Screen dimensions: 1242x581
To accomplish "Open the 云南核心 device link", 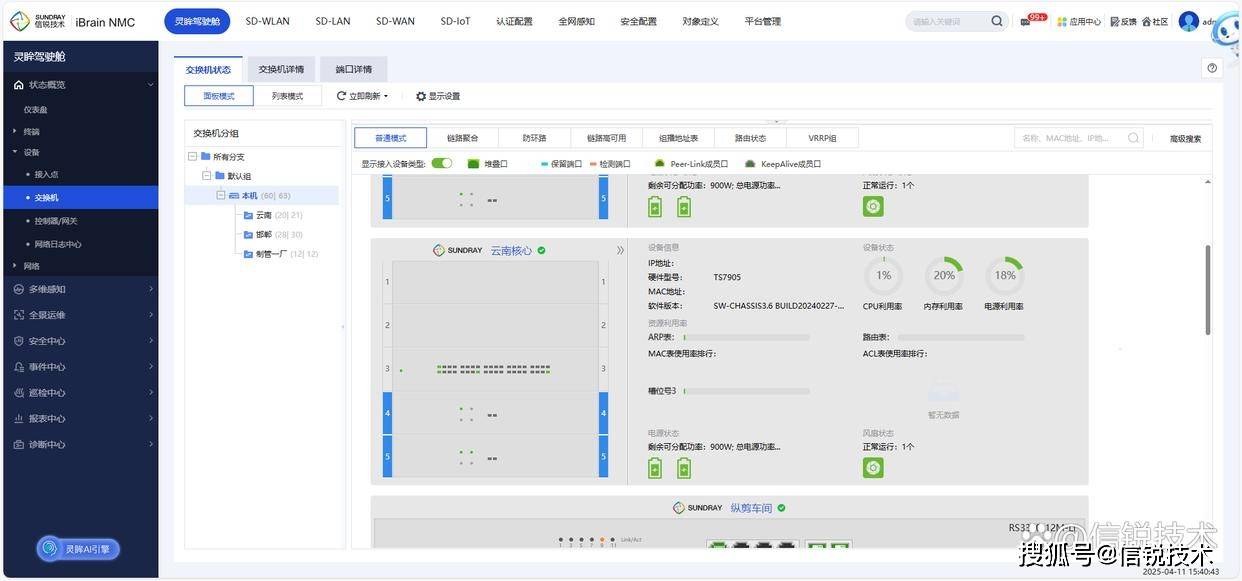I will tap(511, 251).
